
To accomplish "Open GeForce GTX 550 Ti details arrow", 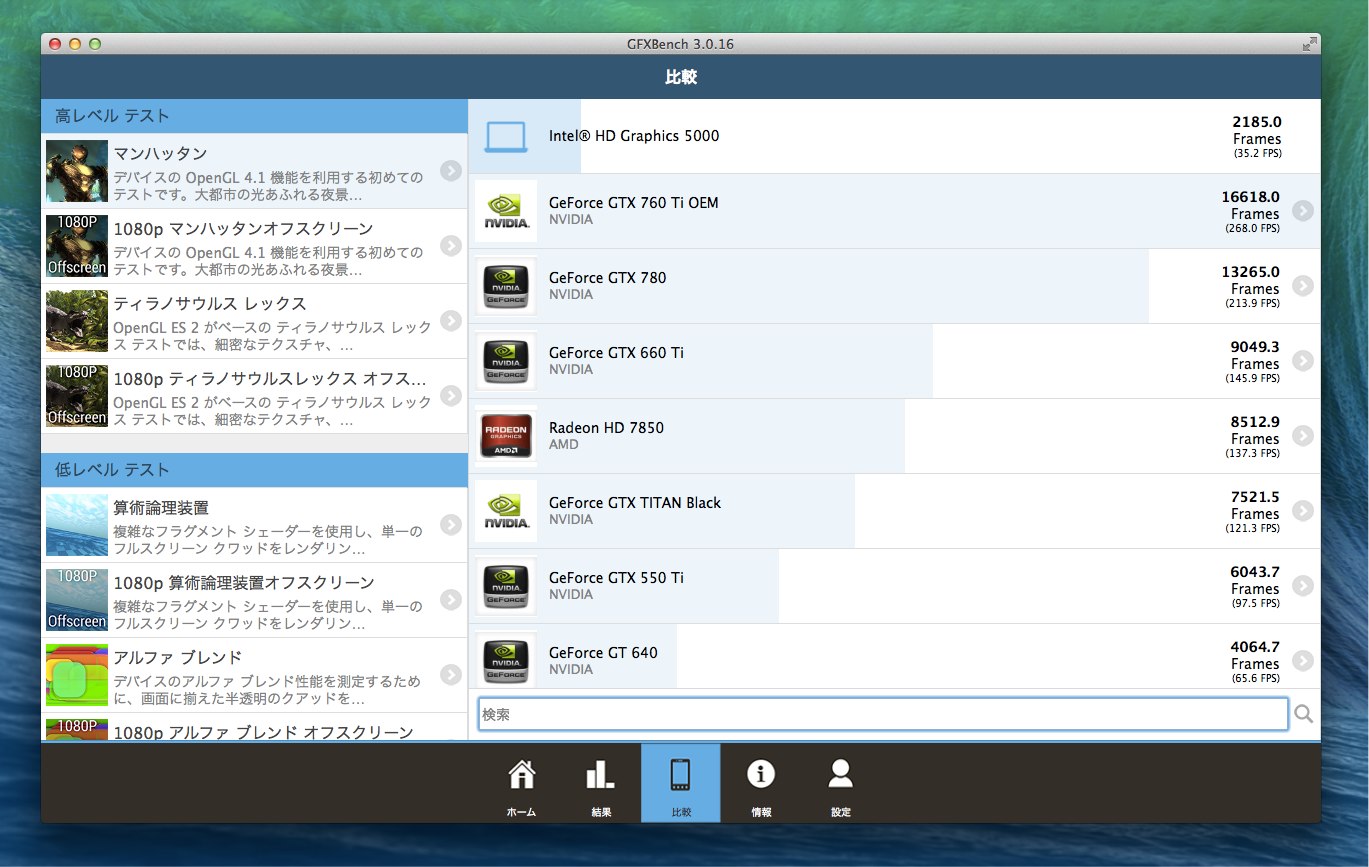I will point(1302,586).
